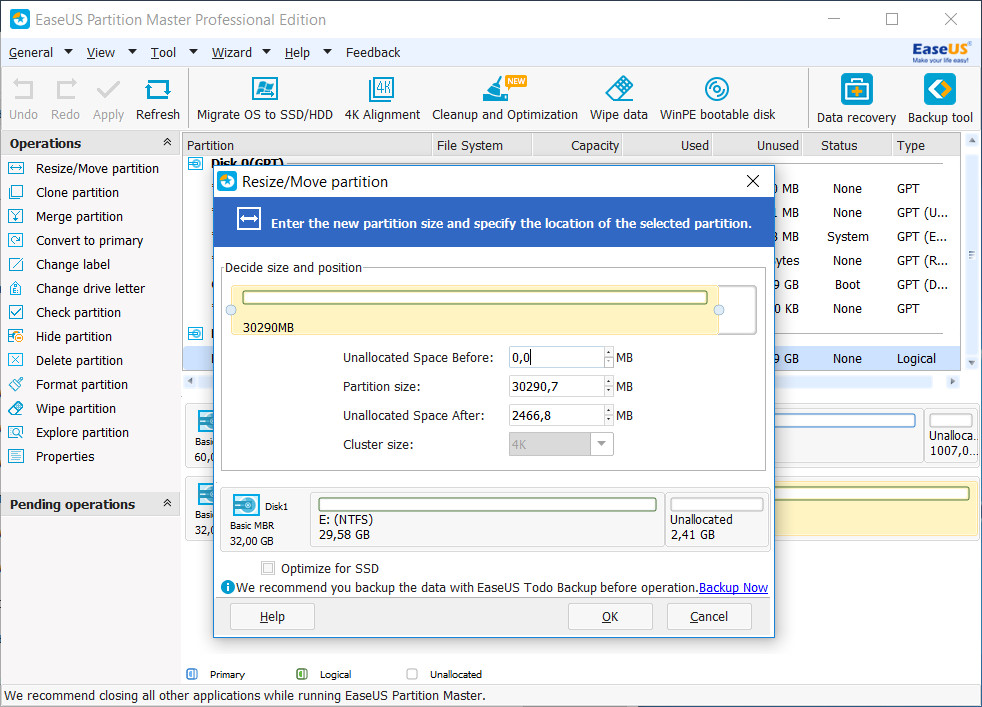Viewport: 982px width, 707px height.
Task: Select the Unallocated 2,41 GB block
Action: (x=716, y=519)
